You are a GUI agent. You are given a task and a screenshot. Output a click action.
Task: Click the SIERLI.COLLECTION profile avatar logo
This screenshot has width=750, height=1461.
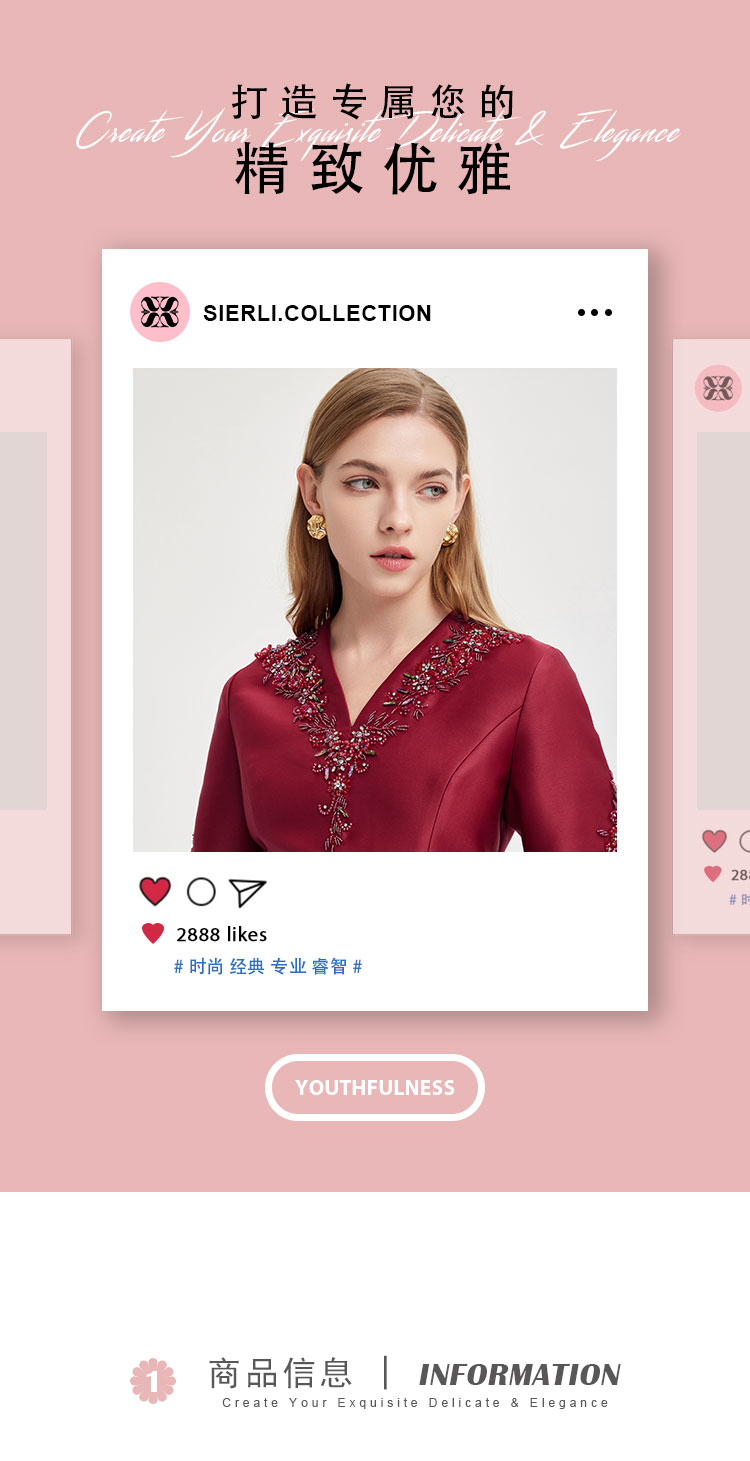160,312
